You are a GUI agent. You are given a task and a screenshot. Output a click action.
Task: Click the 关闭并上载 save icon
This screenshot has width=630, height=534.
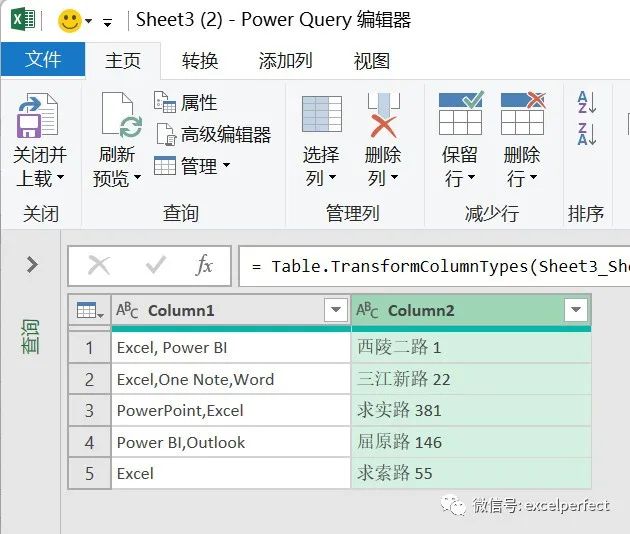click(37, 116)
